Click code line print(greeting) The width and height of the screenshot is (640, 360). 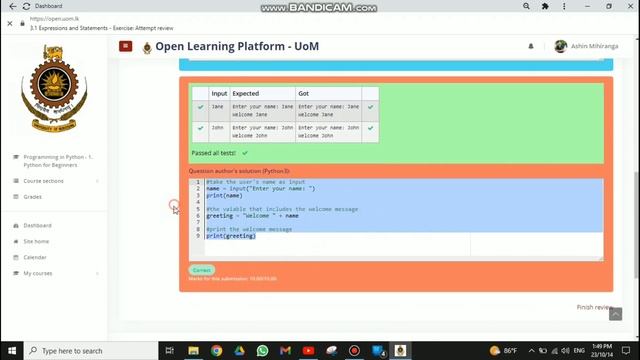pos(231,236)
